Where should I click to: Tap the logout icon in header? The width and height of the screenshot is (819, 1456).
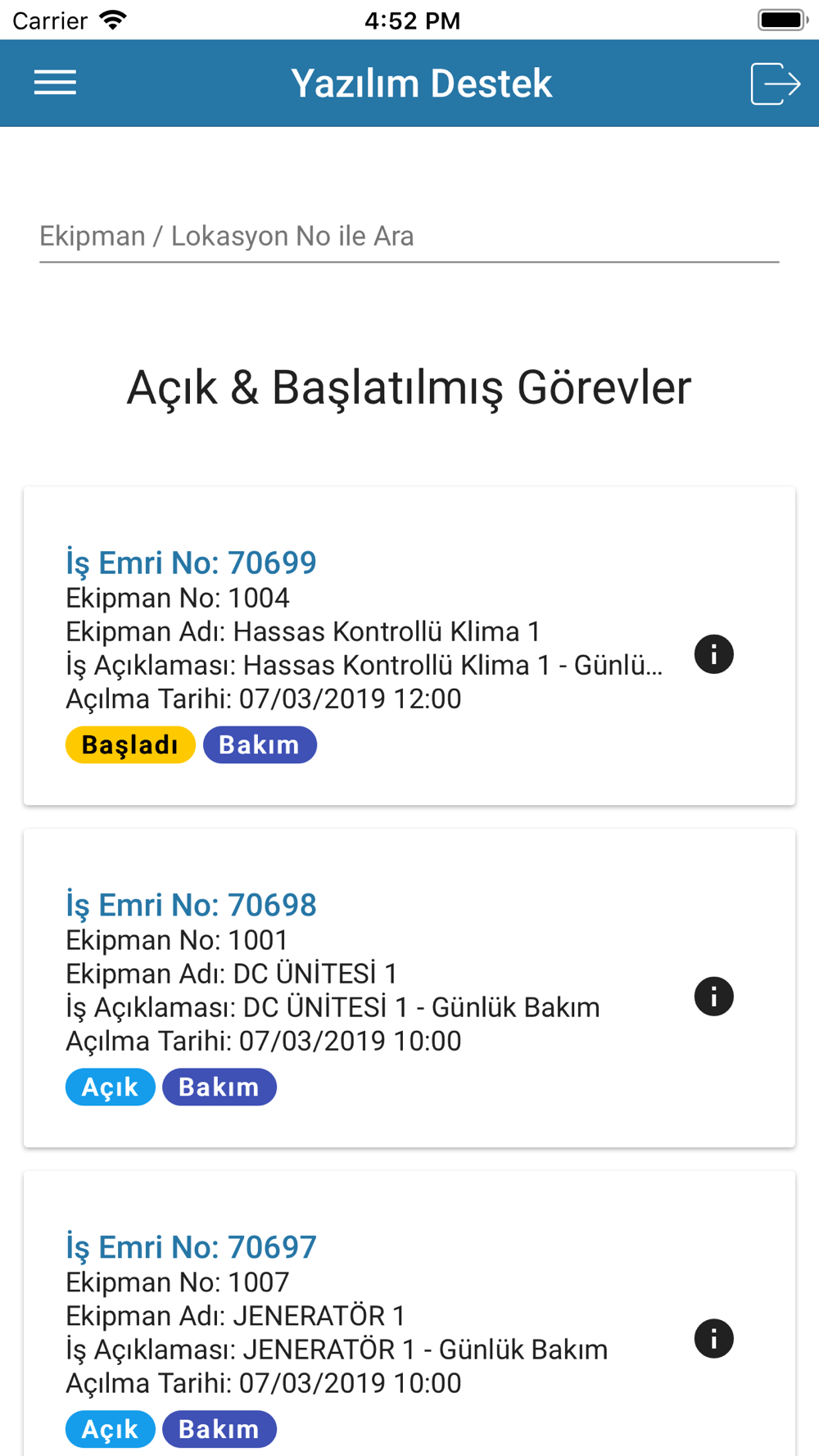click(x=775, y=84)
